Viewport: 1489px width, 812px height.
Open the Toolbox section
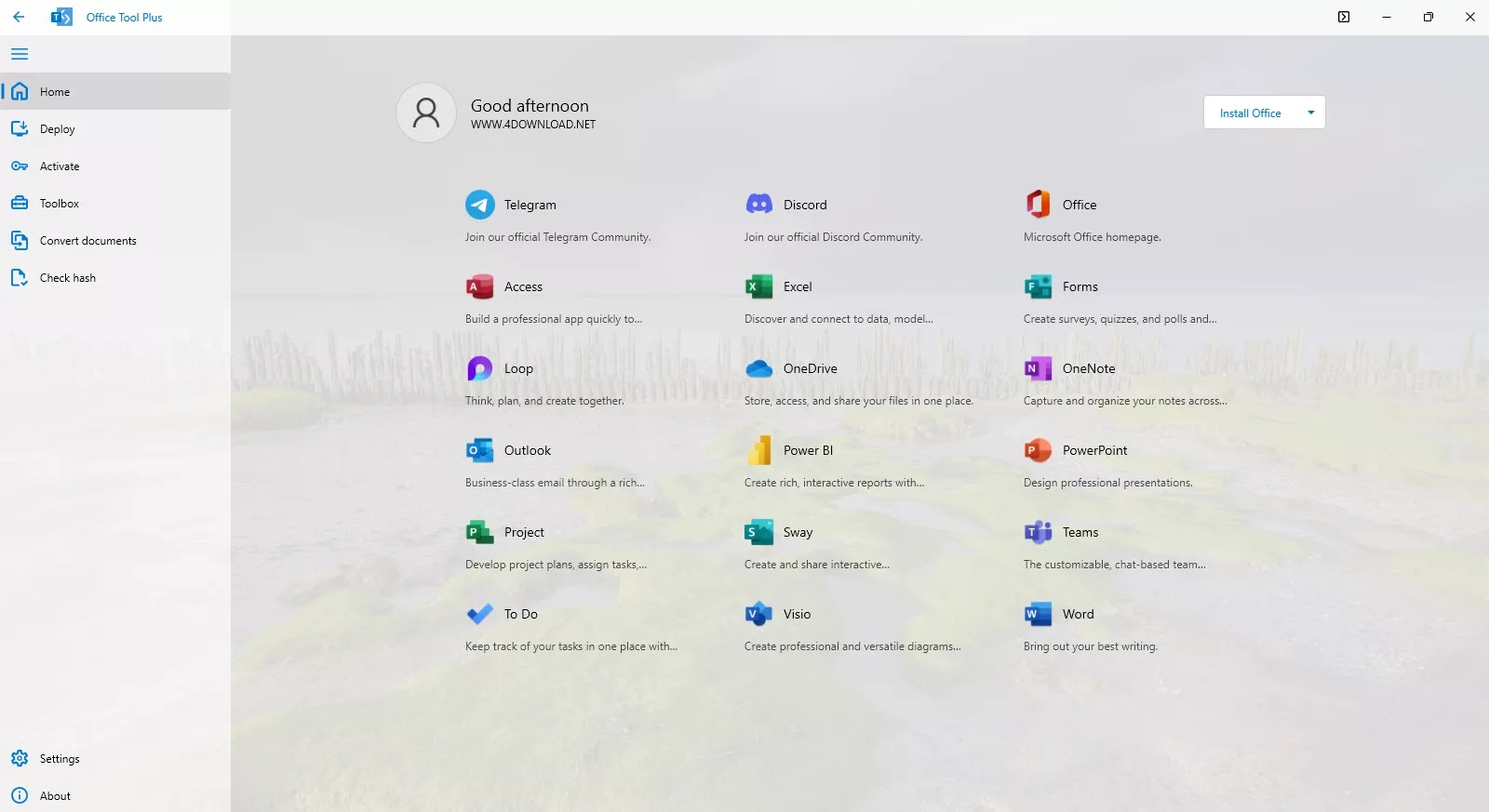115,203
